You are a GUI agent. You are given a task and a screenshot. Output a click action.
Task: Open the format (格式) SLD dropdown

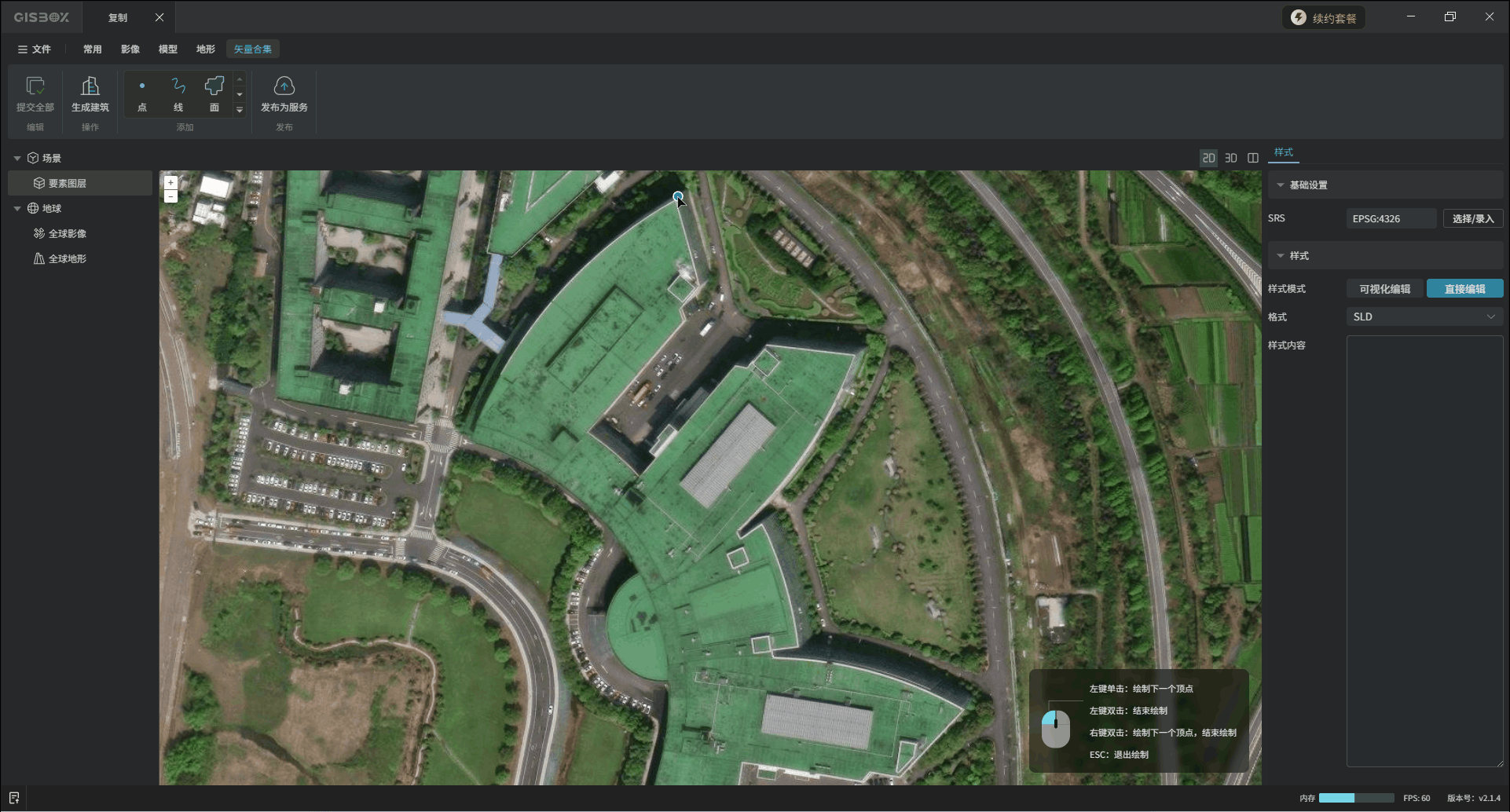[1424, 316]
